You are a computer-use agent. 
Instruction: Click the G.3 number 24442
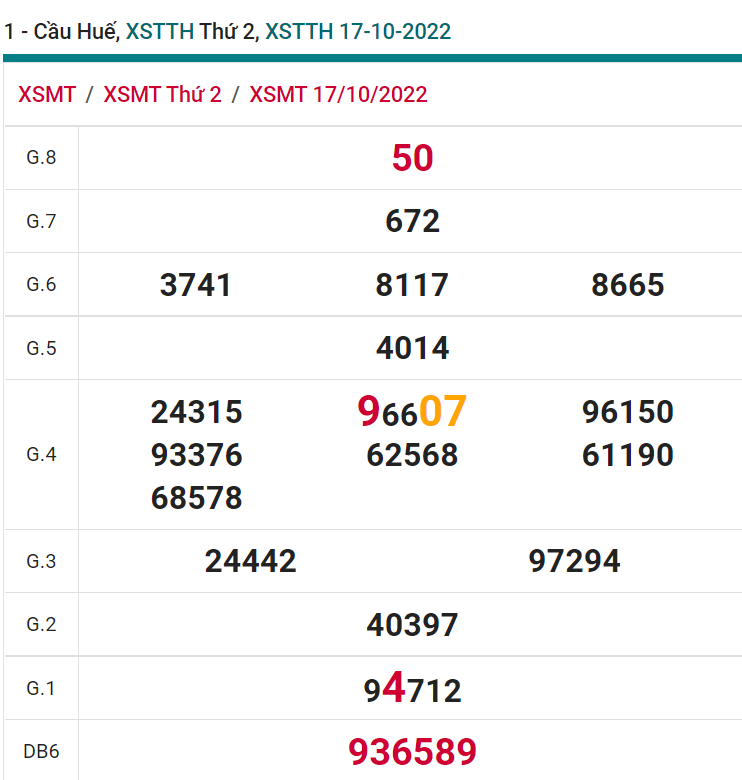(251, 561)
